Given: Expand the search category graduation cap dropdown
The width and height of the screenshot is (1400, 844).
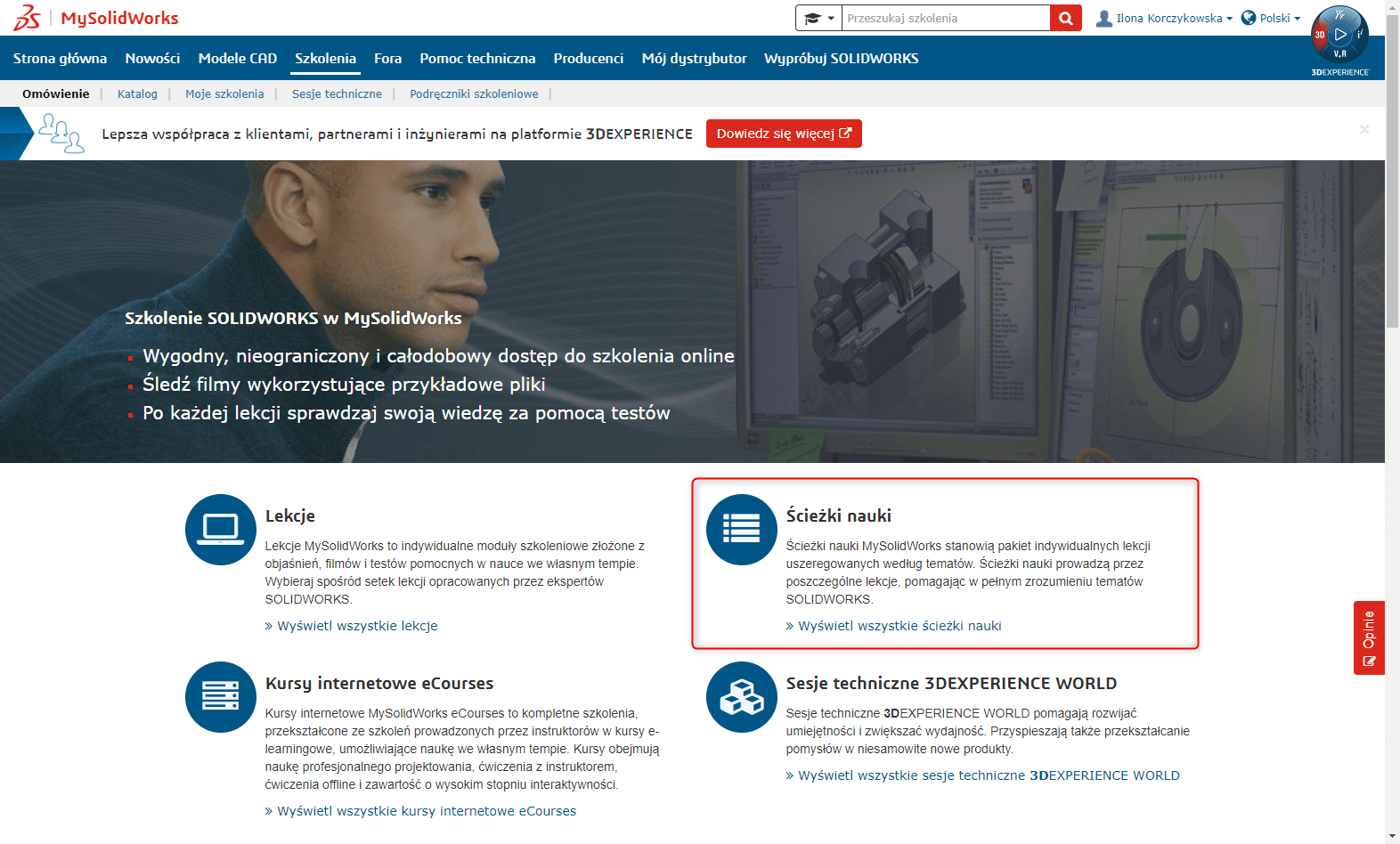Looking at the screenshot, I should click(818, 18).
